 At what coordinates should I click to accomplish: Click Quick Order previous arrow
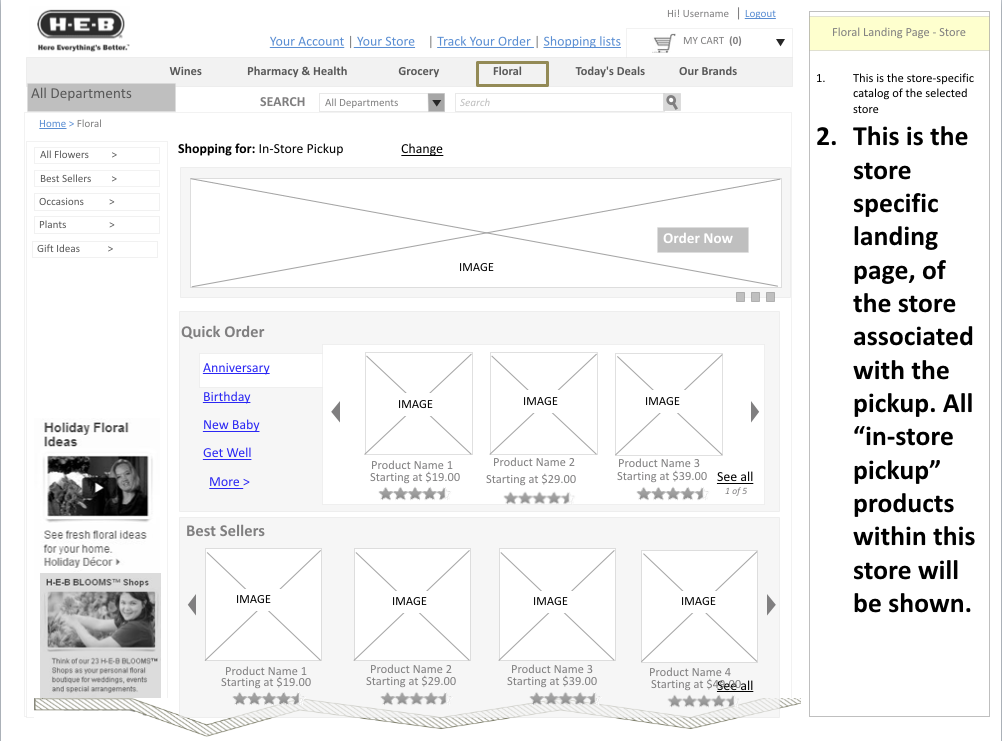pyautogui.click(x=336, y=411)
